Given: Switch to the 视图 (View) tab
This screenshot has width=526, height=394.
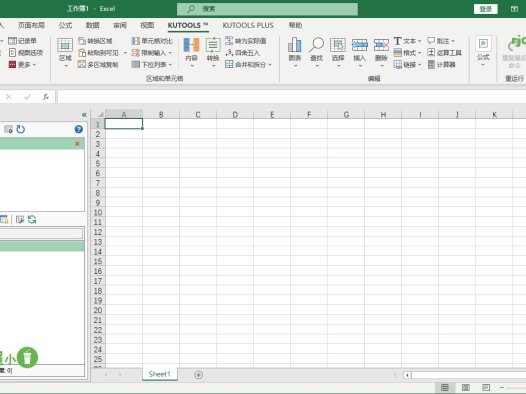Looking at the screenshot, I should pyautogui.click(x=147, y=25).
